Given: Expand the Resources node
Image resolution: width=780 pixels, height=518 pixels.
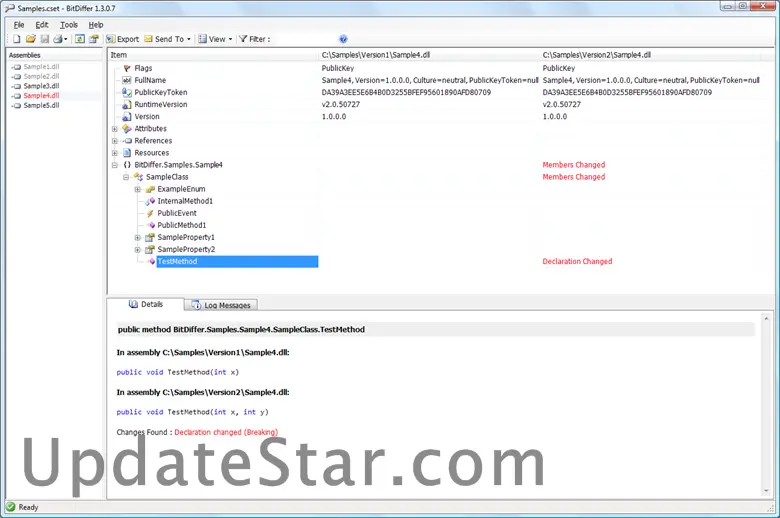Looking at the screenshot, I should (x=115, y=153).
